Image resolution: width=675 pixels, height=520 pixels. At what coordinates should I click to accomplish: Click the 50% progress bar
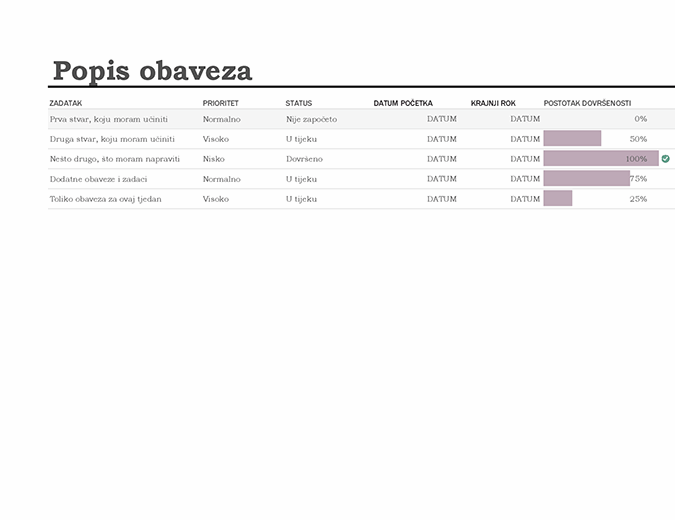click(x=572, y=139)
